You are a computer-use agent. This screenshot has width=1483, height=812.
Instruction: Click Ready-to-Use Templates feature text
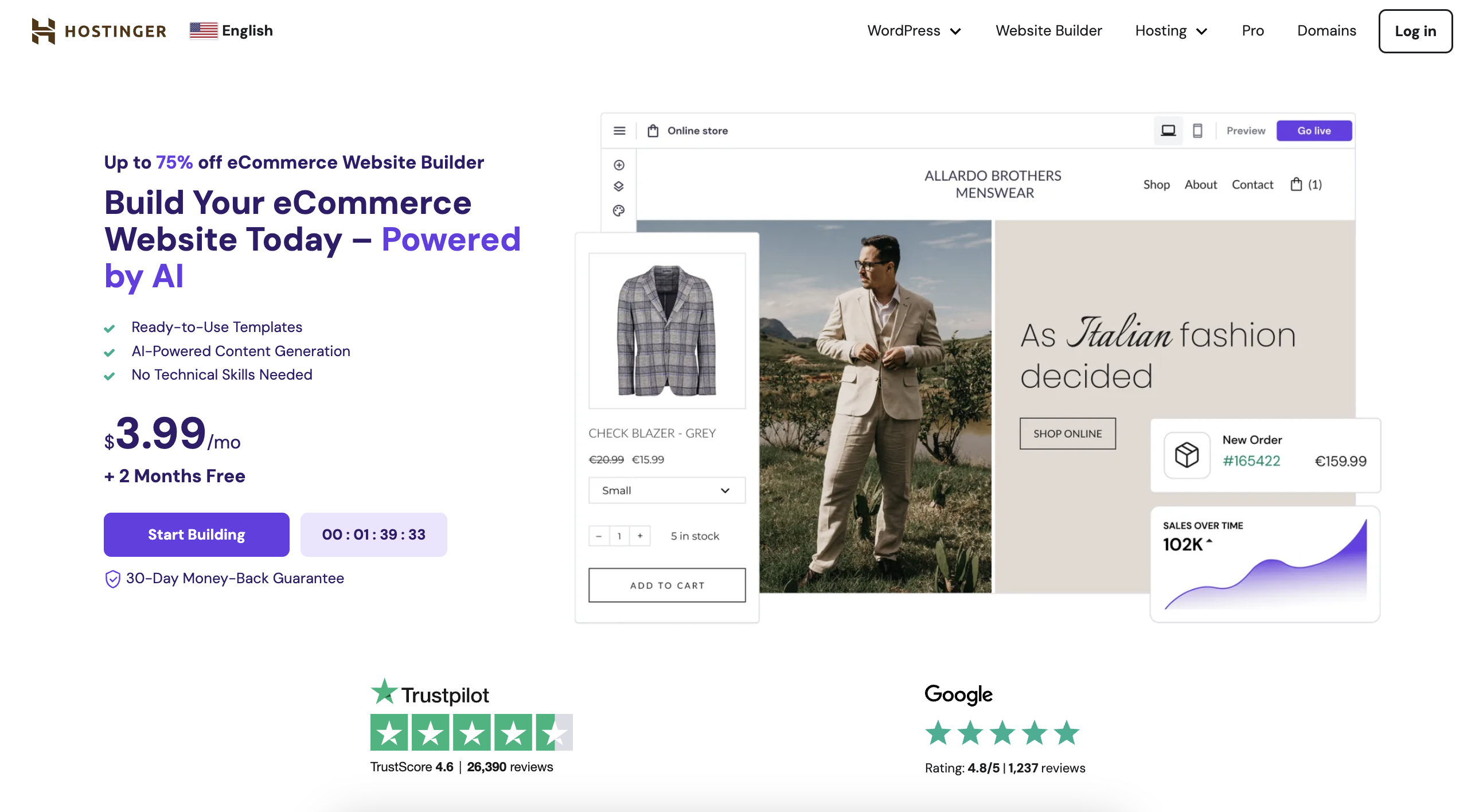(216, 327)
